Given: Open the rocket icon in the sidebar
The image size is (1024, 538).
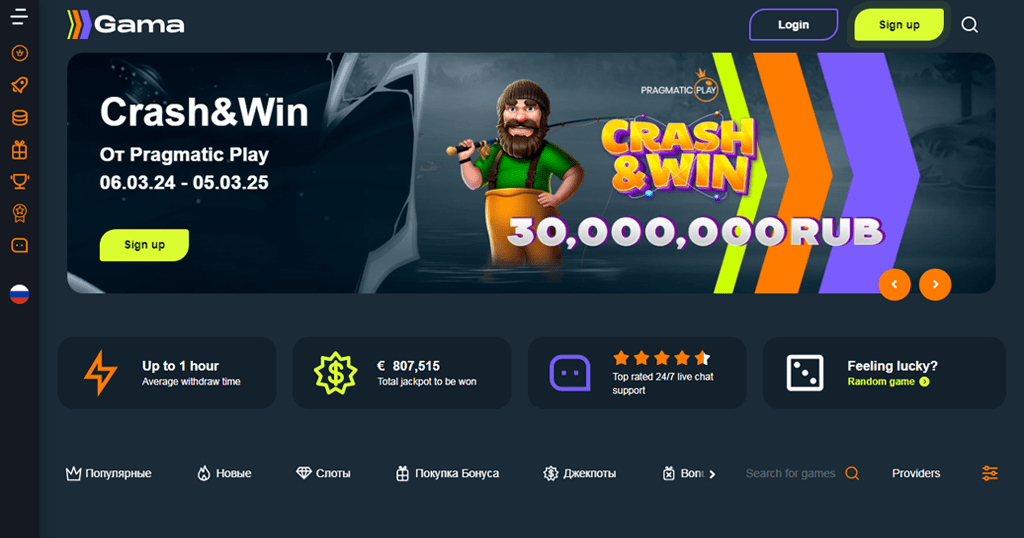Looking at the screenshot, I should click(20, 85).
